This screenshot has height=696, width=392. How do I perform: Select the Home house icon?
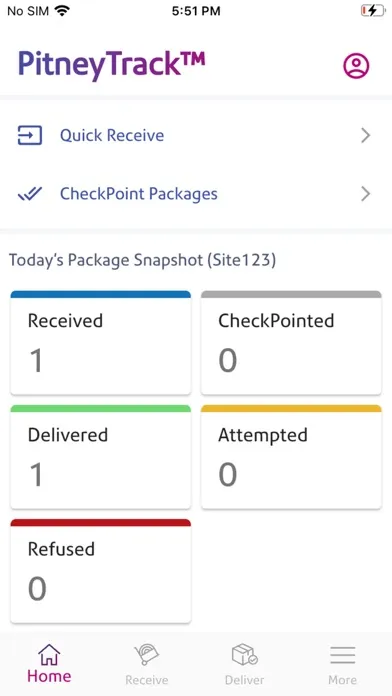coord(49,654)
